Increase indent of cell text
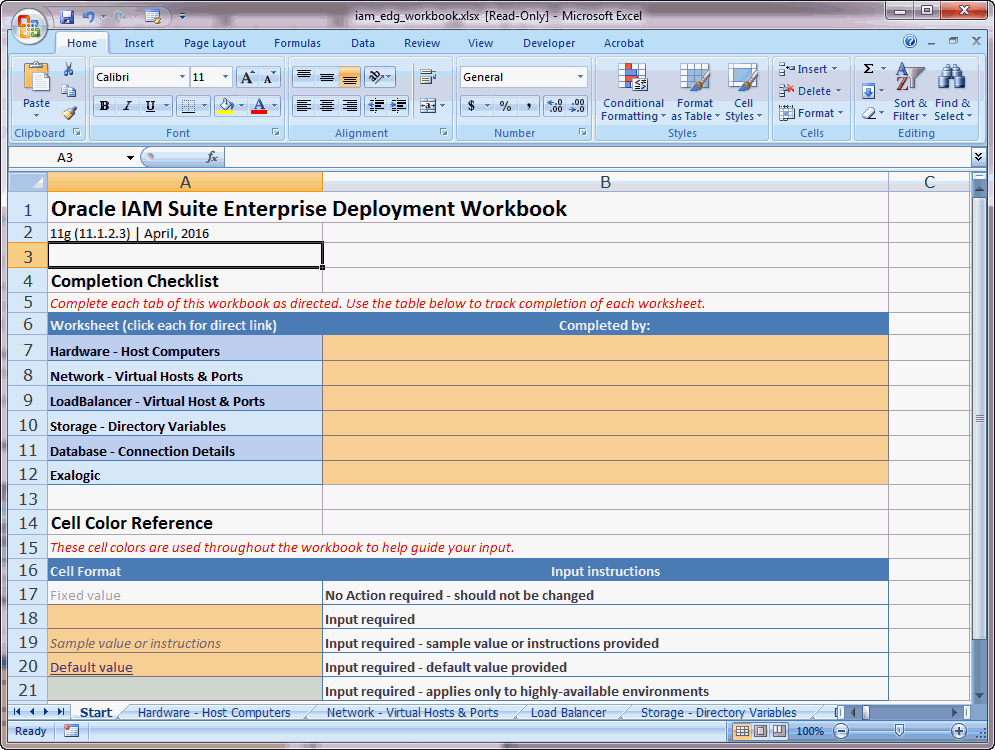 tap(399, 106)
